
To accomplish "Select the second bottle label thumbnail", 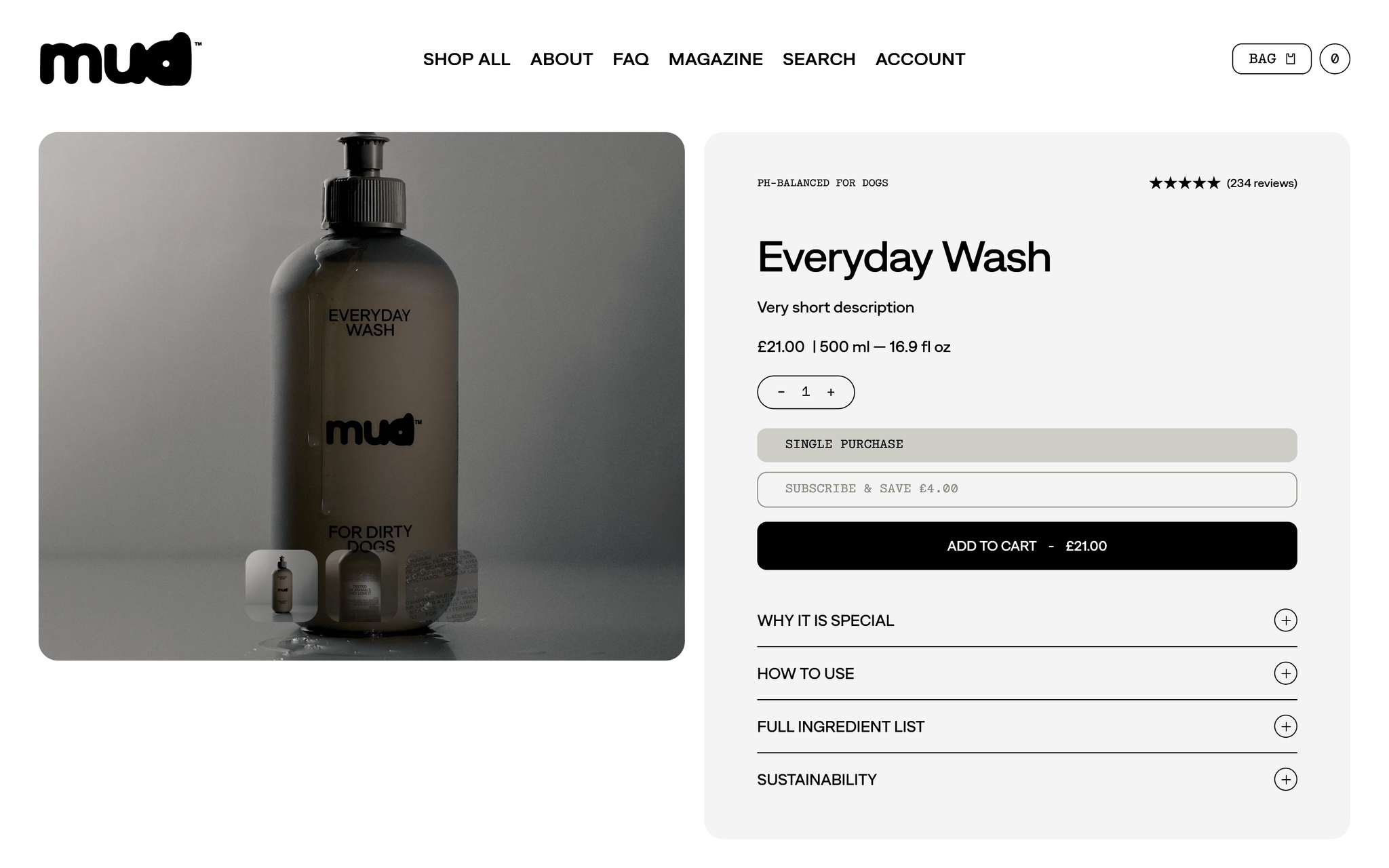I will click(361, 586).
